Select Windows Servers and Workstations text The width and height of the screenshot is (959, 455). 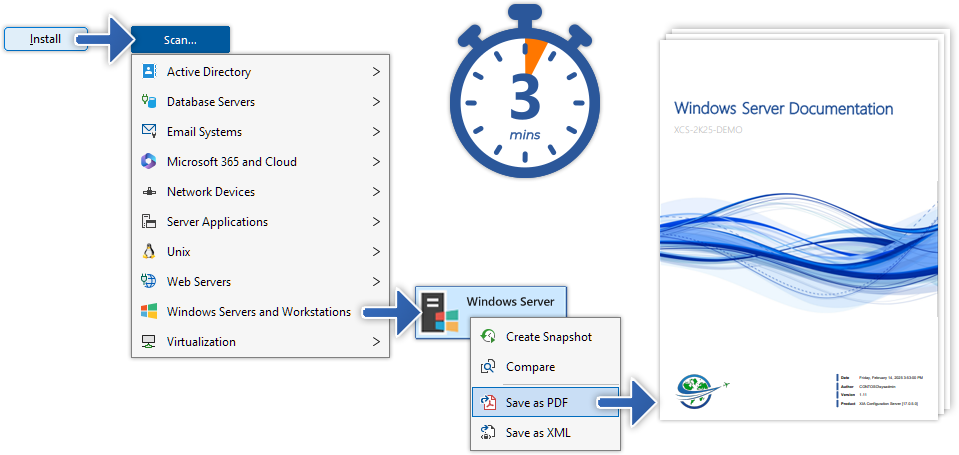pyautogui.click(x=259, y=312)
